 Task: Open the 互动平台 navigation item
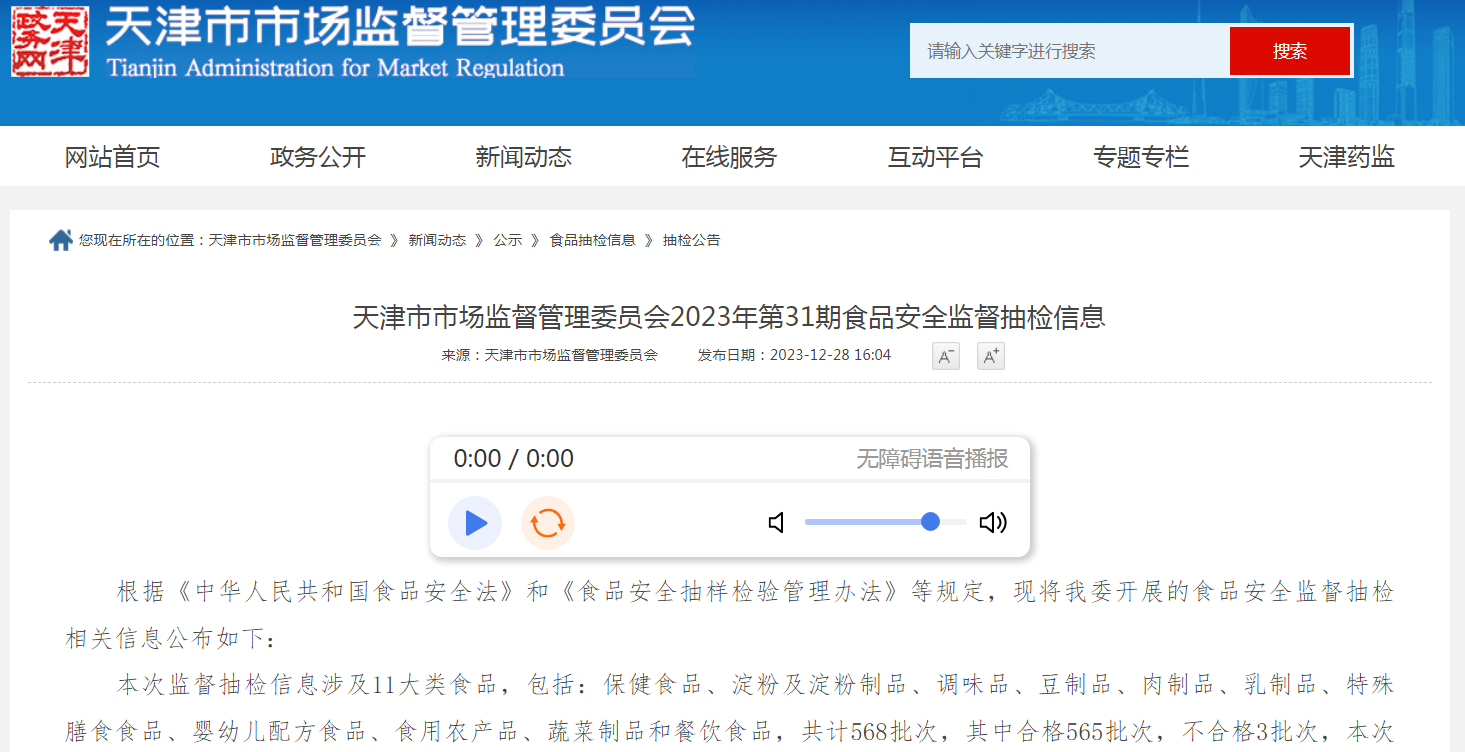(x=935, y=157)
